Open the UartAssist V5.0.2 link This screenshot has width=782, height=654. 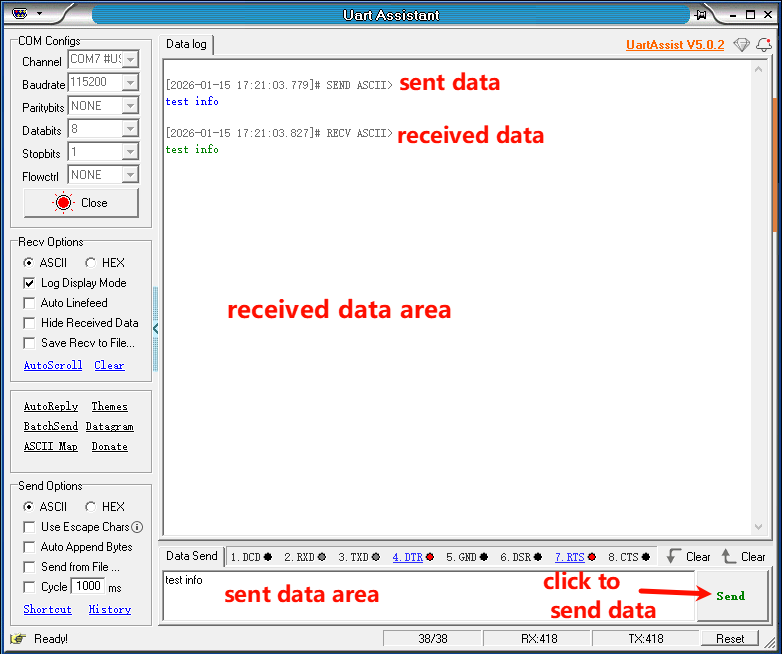[675, 45]
